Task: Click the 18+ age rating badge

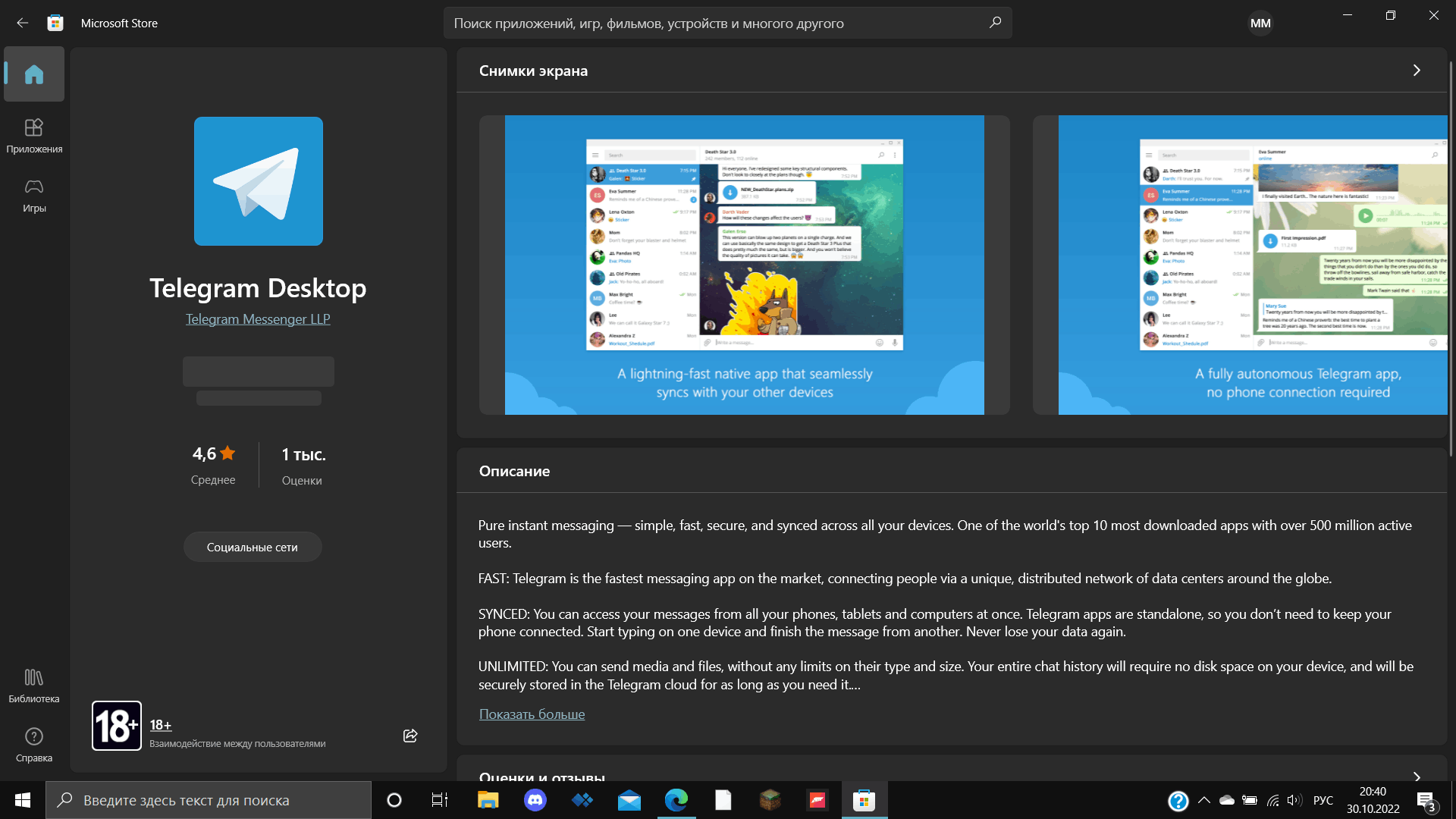Action: [117, 726]
